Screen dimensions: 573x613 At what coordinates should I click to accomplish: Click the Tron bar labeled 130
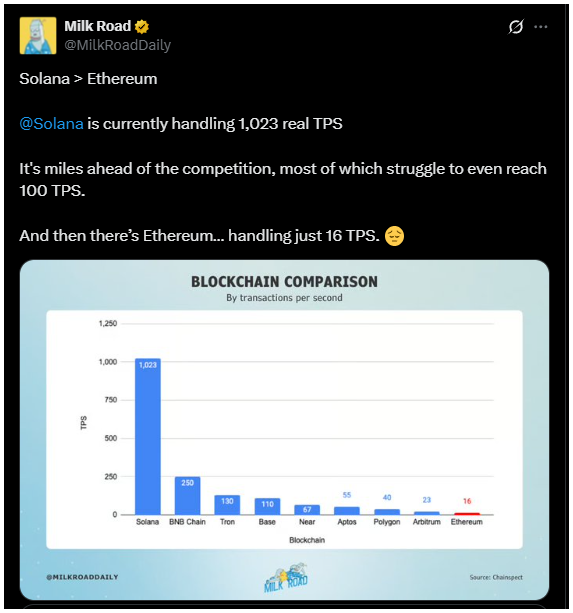click(227, 505)
